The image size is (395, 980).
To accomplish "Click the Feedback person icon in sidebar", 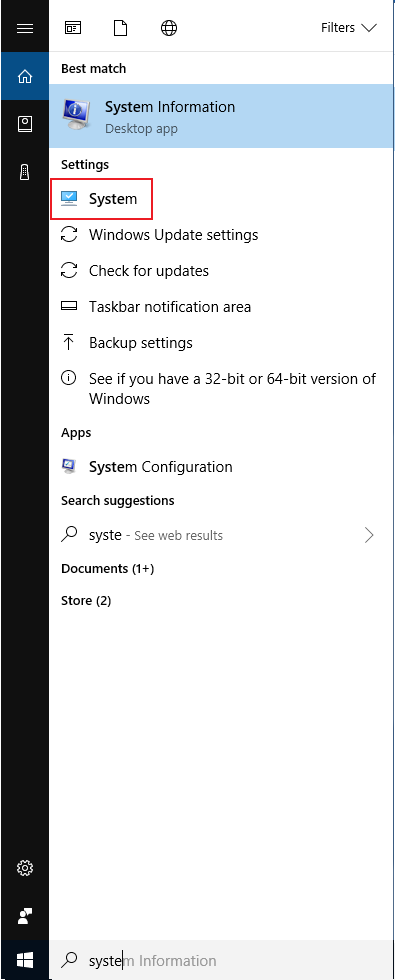I will [24, 916].
